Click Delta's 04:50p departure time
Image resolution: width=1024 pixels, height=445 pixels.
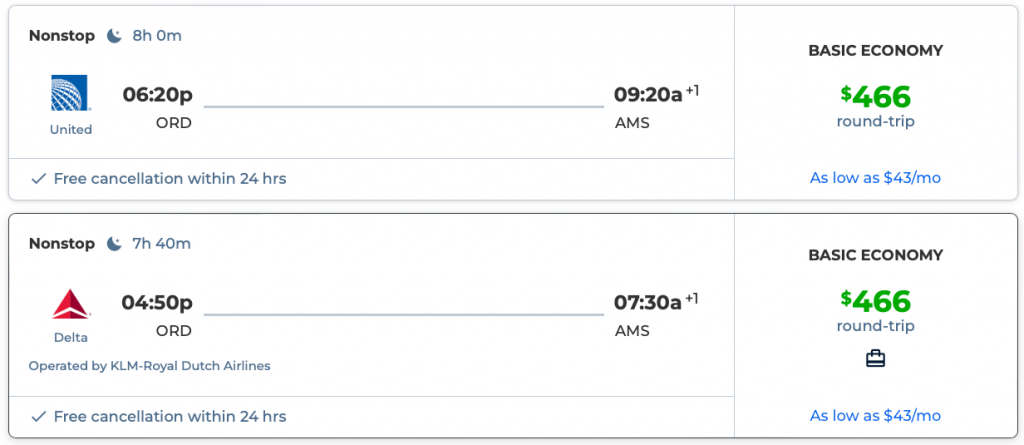pyautogui.click(x=157, y=302)
